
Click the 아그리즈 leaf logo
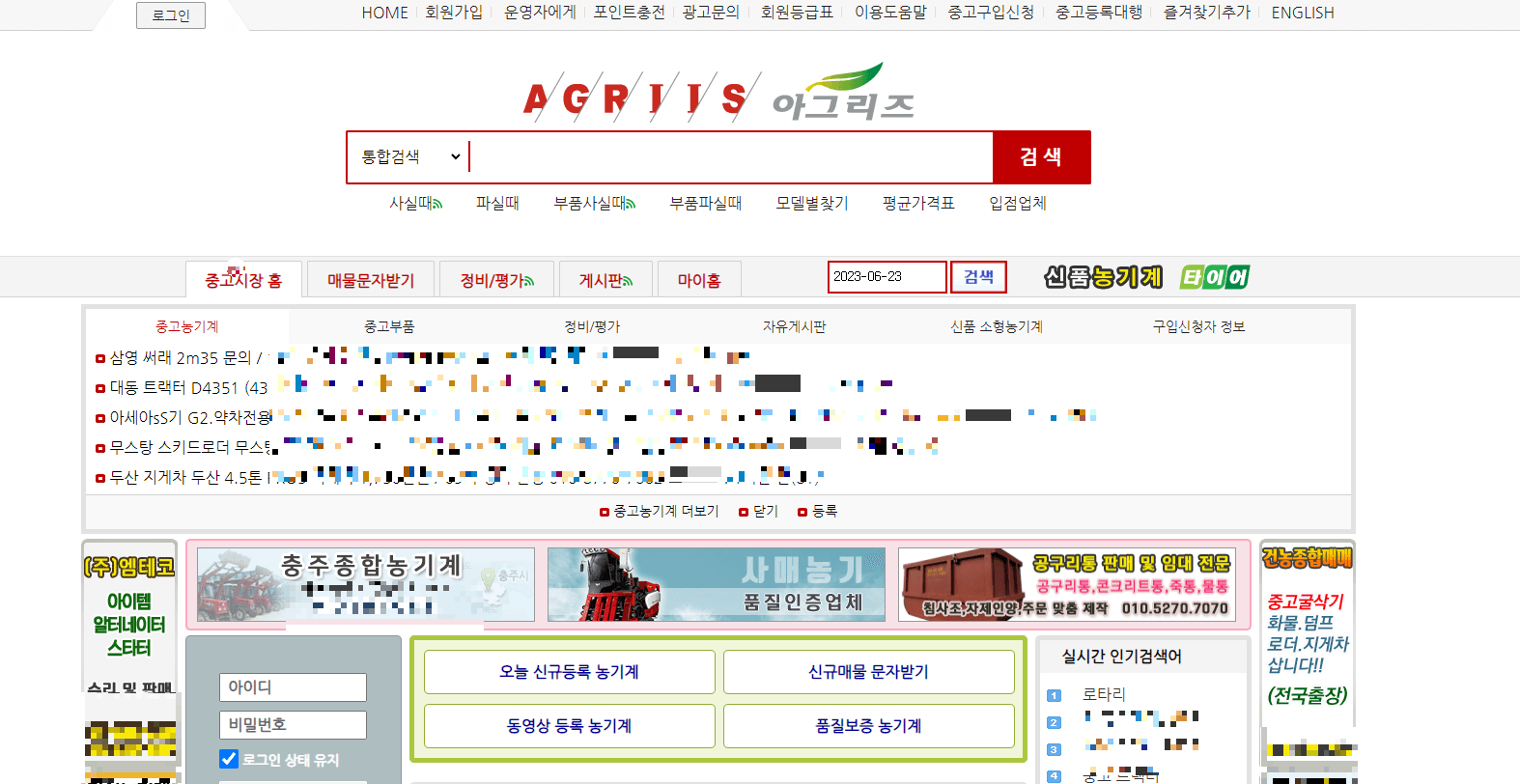[x=843, y=93]
